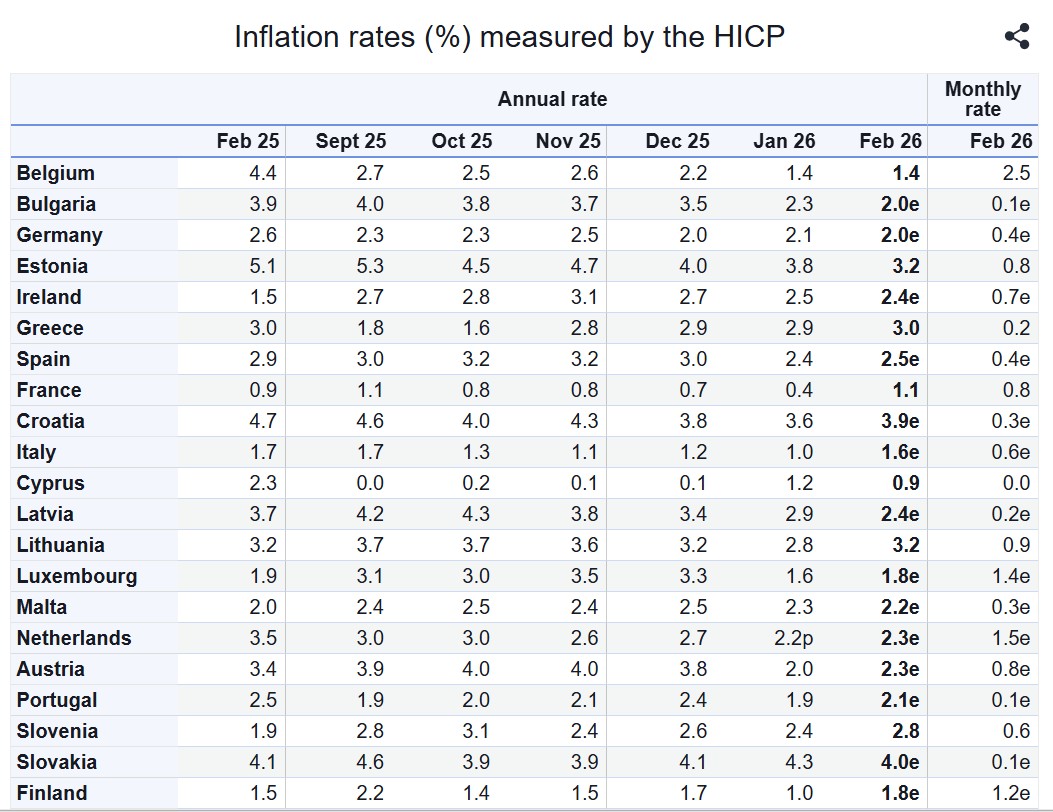Select the Luxembourg row label
This screenshot has width=1053, height=812.
pyautogui.click(x=77, y=576)
